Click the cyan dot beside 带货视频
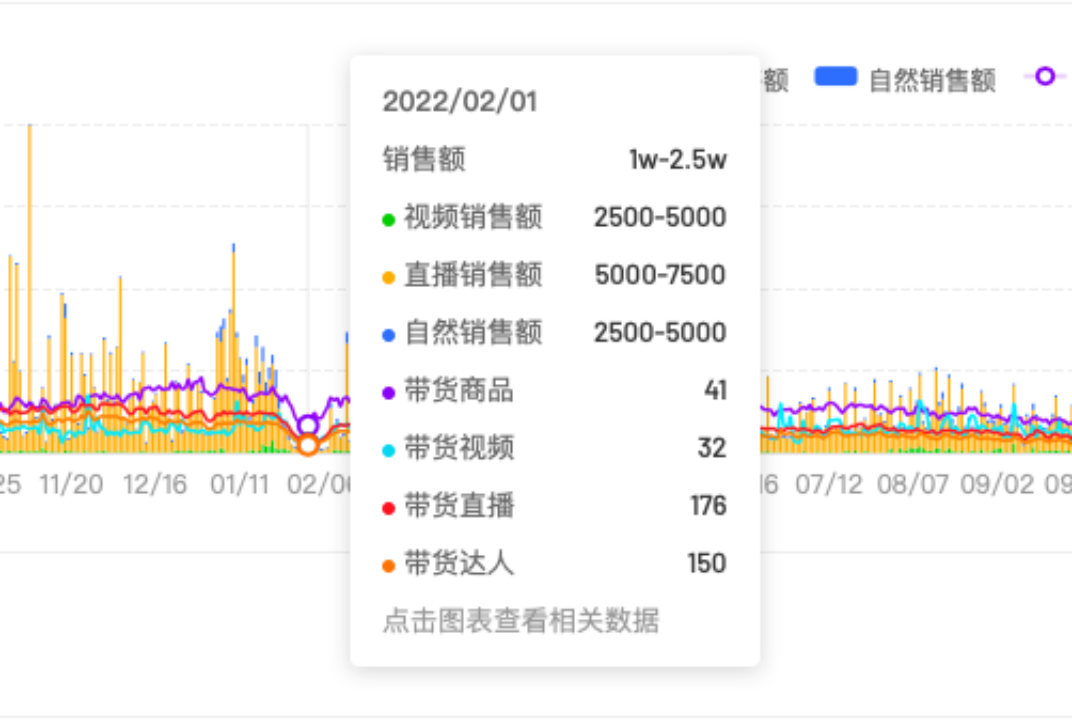Screen dimensions: 1072x720 point(389,450)
